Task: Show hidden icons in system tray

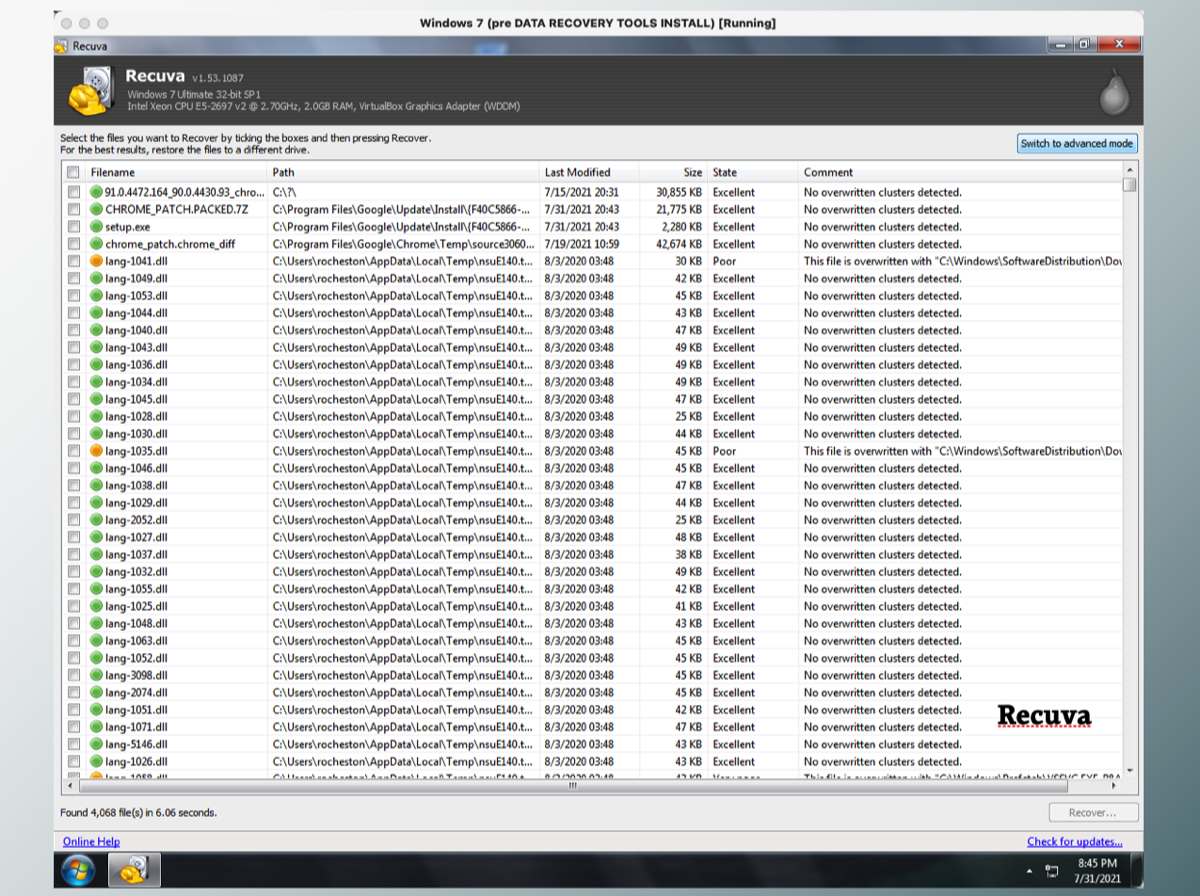Action: (x=1030, y=870)
